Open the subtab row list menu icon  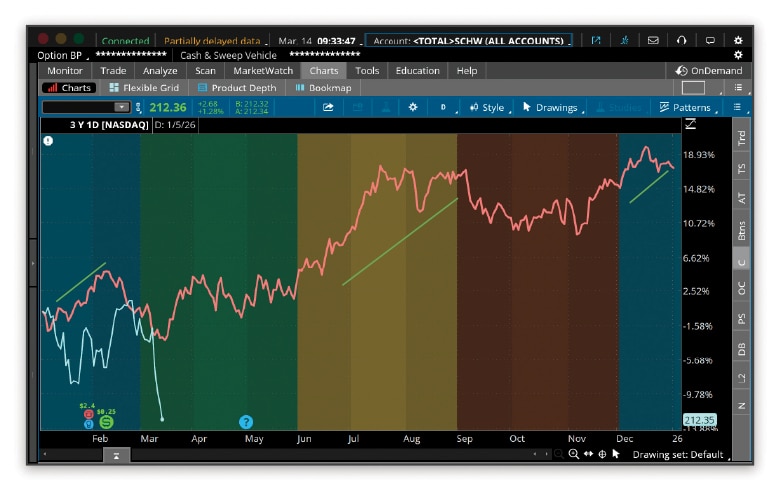click(x=738, y=88)
